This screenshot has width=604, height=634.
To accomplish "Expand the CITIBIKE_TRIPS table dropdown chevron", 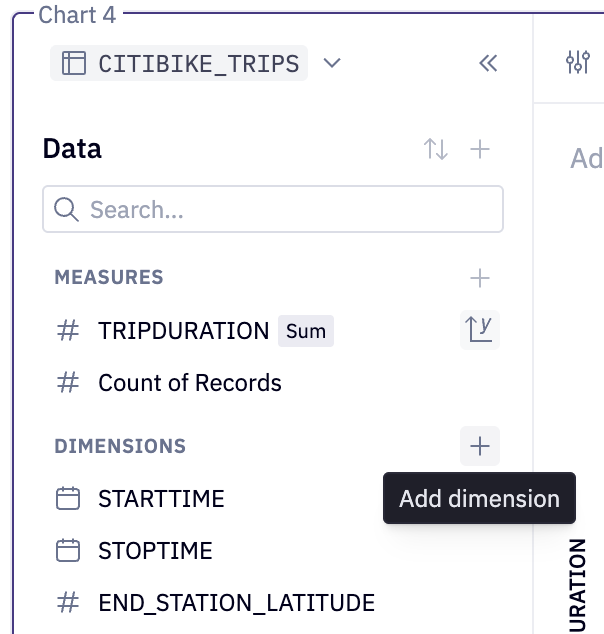I will click(x=332, y=63).
